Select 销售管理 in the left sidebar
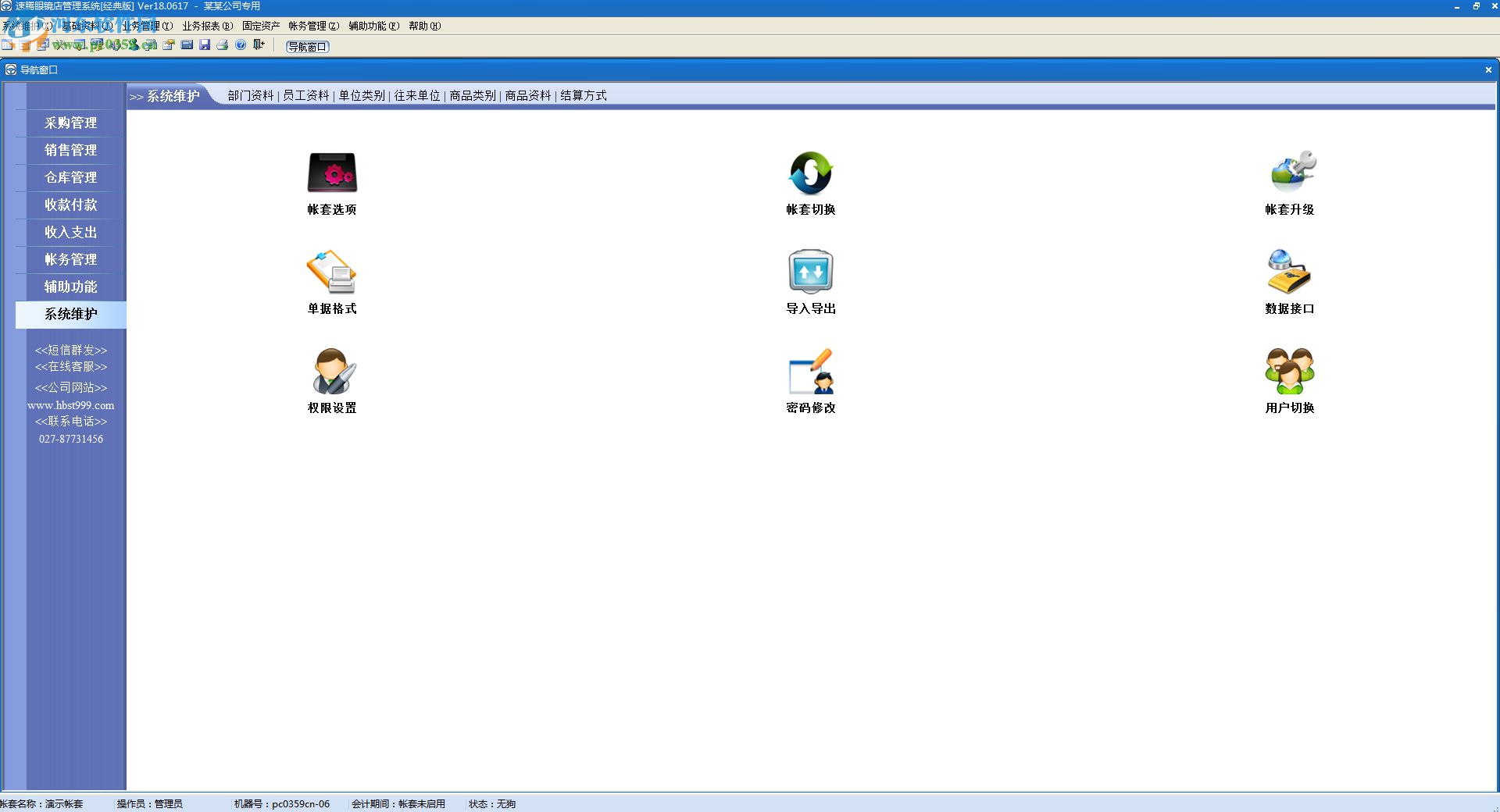This screenshot has width=1500, height=812. [70, 150]
